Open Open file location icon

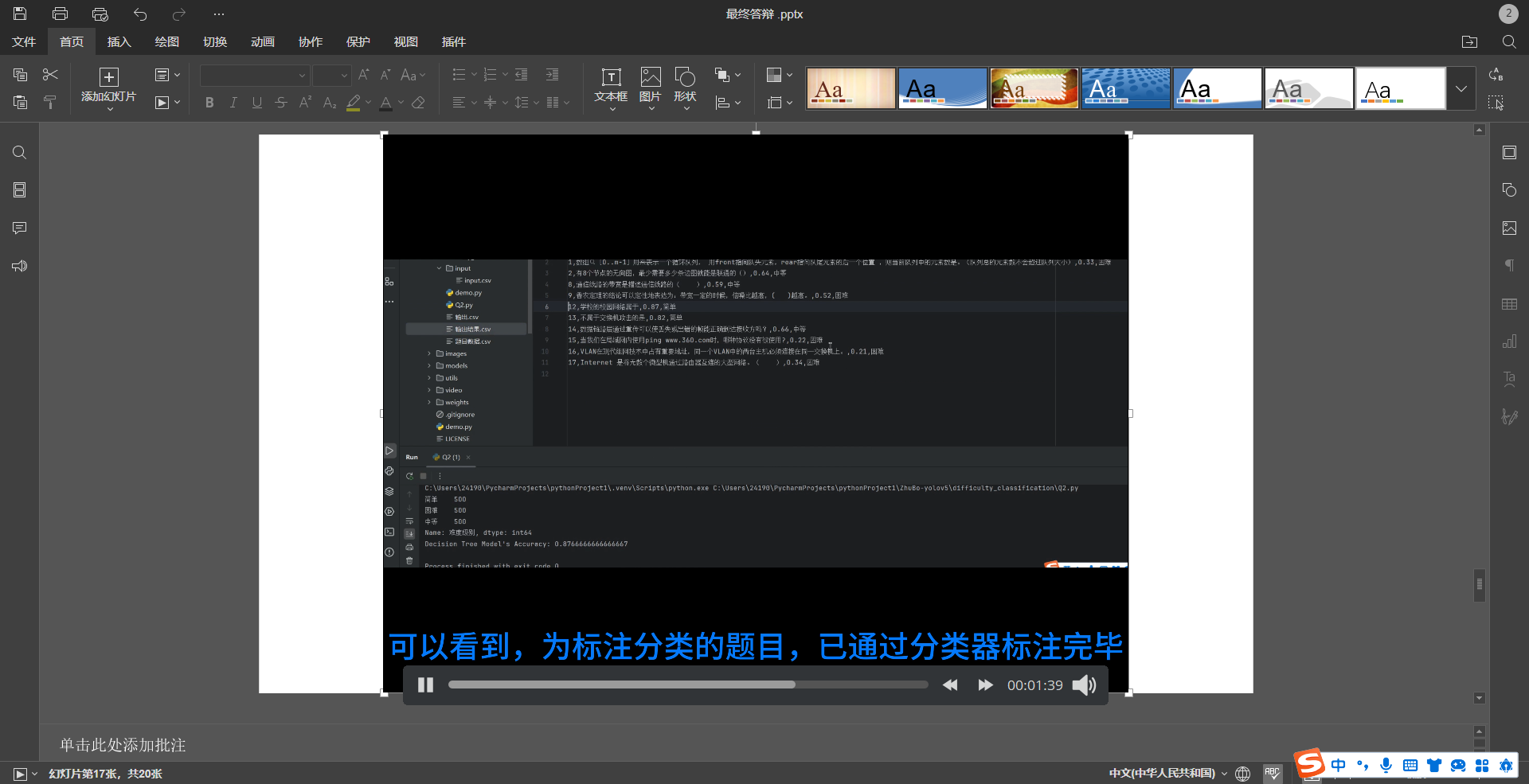pyautogui.click(x=1470, y=41)
